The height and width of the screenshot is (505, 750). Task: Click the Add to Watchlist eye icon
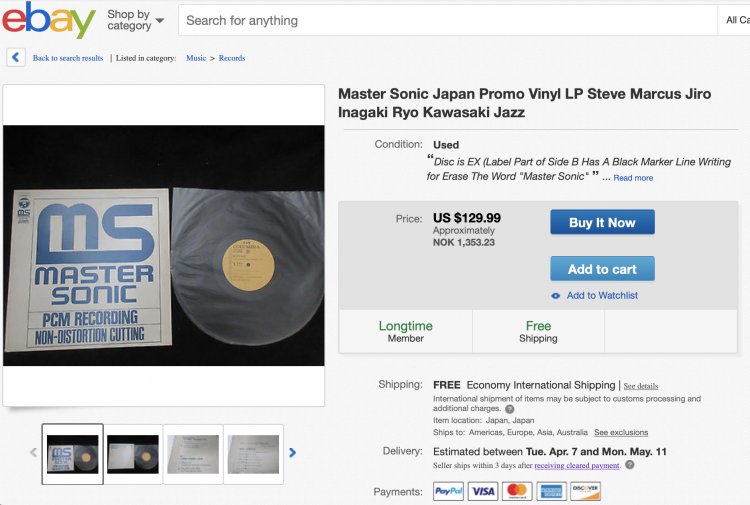tap(556, 296)
